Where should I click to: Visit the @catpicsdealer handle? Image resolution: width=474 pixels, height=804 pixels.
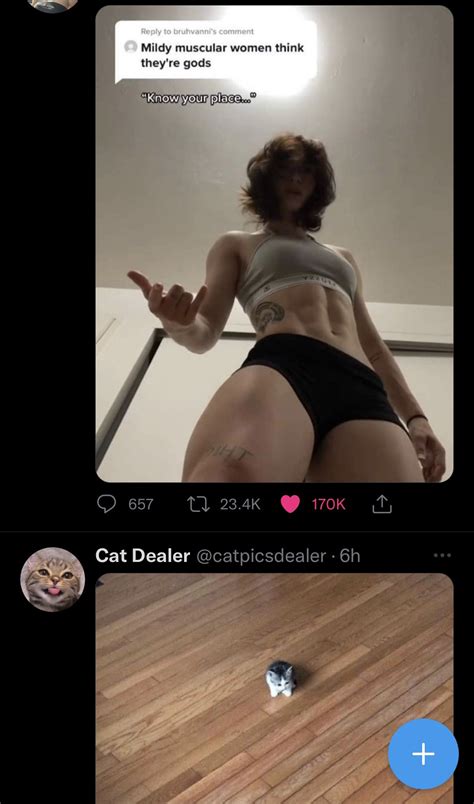click(261, 556)
